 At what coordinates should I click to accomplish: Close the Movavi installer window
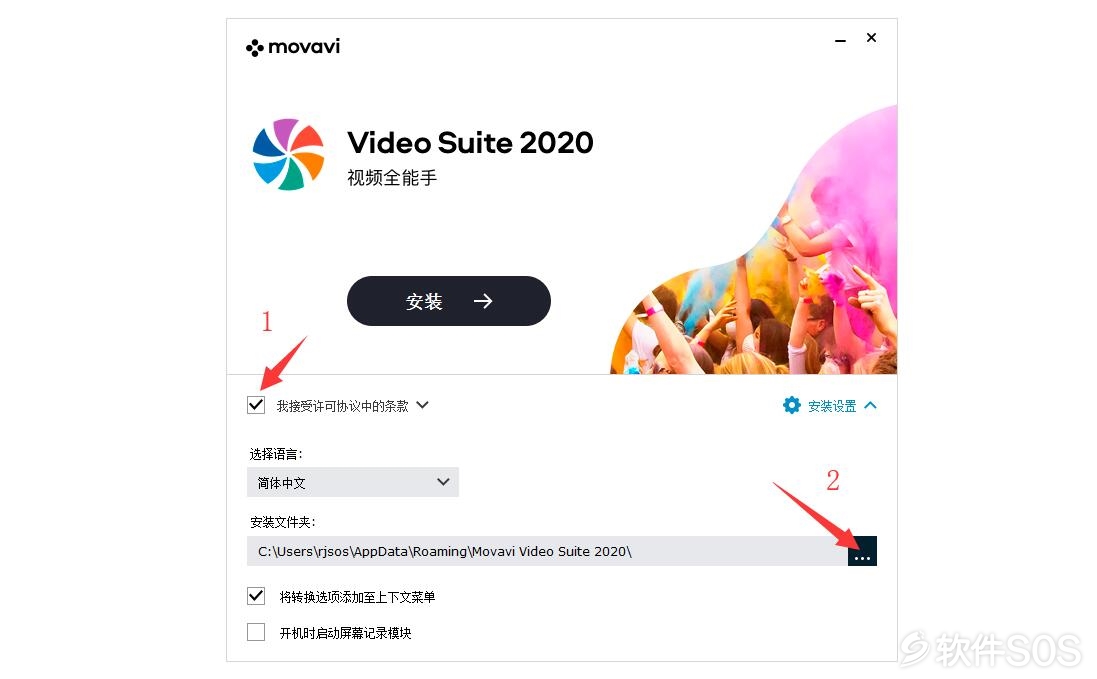pyautogui.click(x=871, y=38)
